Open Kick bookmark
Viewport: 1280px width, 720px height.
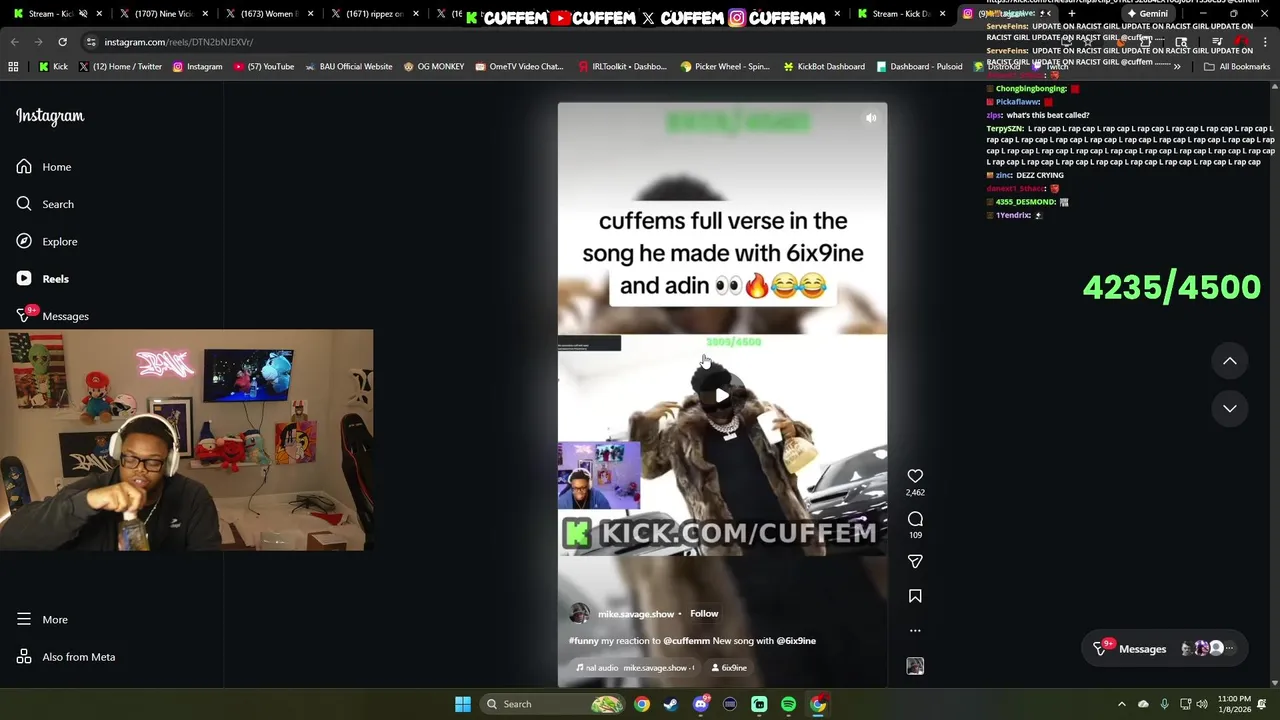pyautogui.click(x=53, y=67)
